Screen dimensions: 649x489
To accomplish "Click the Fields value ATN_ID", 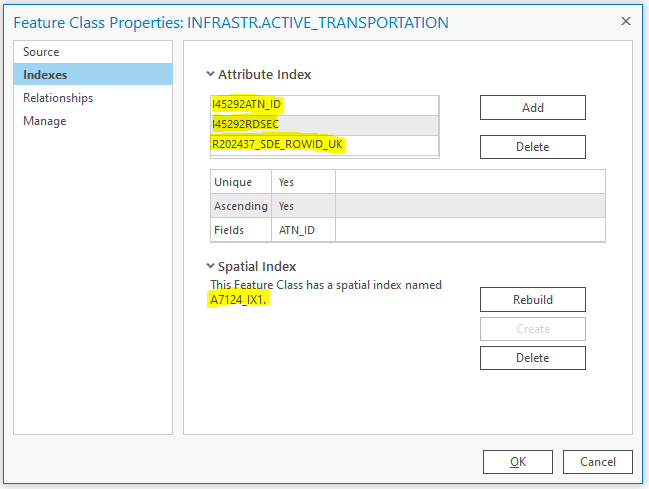I will (297, 230).
